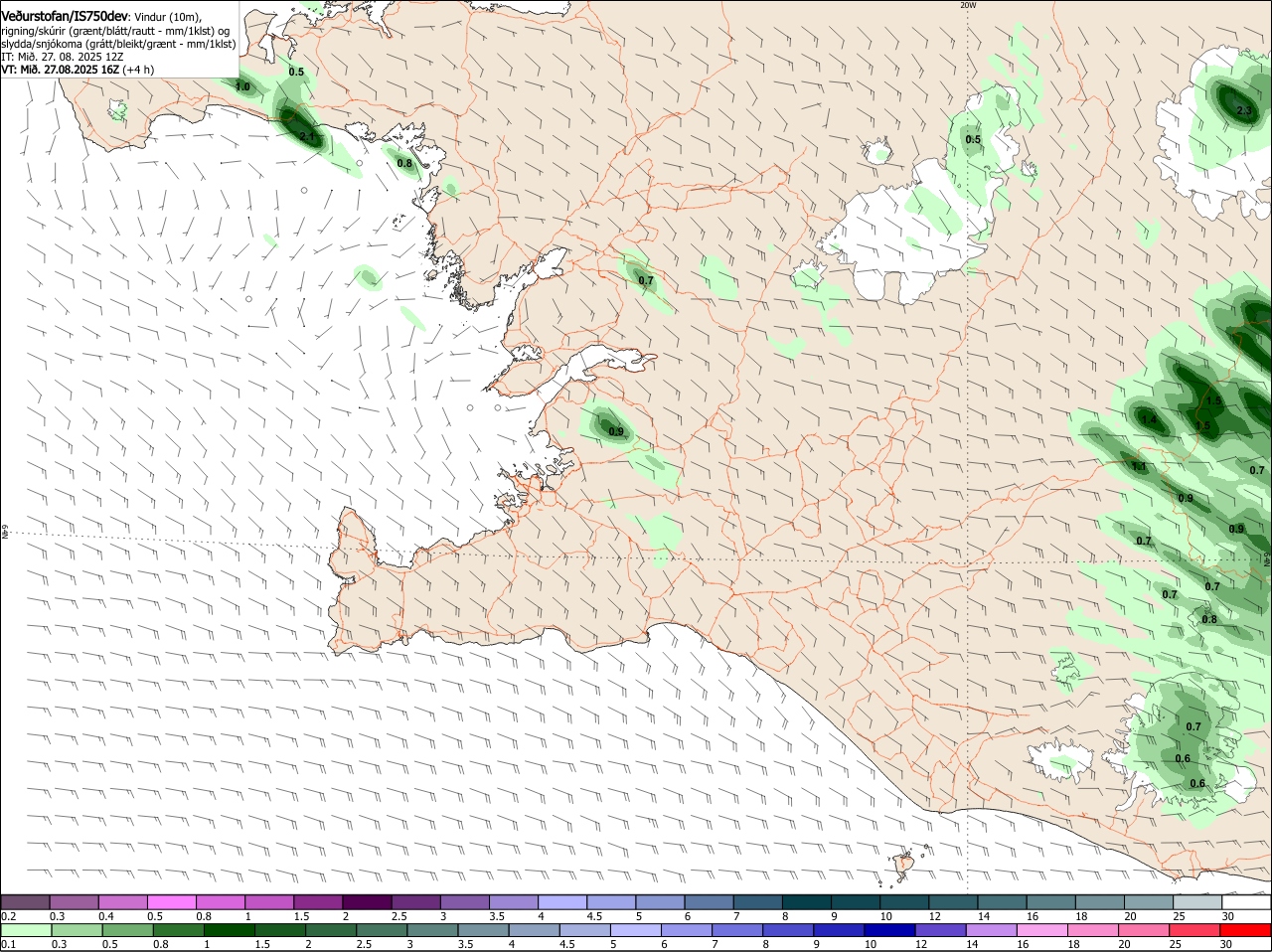Pick the white 30 snow legend swatch
Screen dimensions: 1272x952
click(x=1246, y=901)
